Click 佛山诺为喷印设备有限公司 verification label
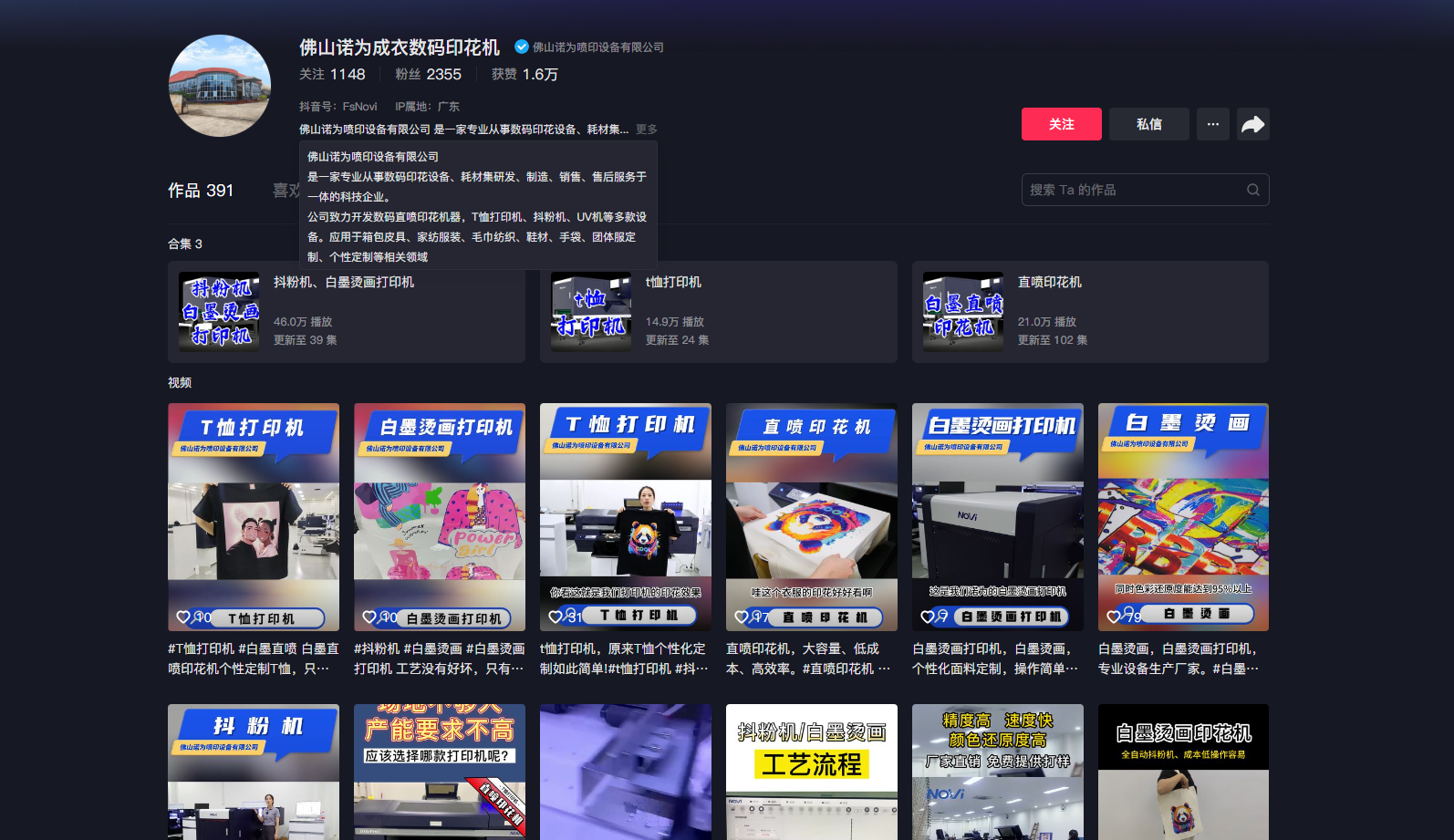The height and width of the screenshot is (840, 1454). 598,47
